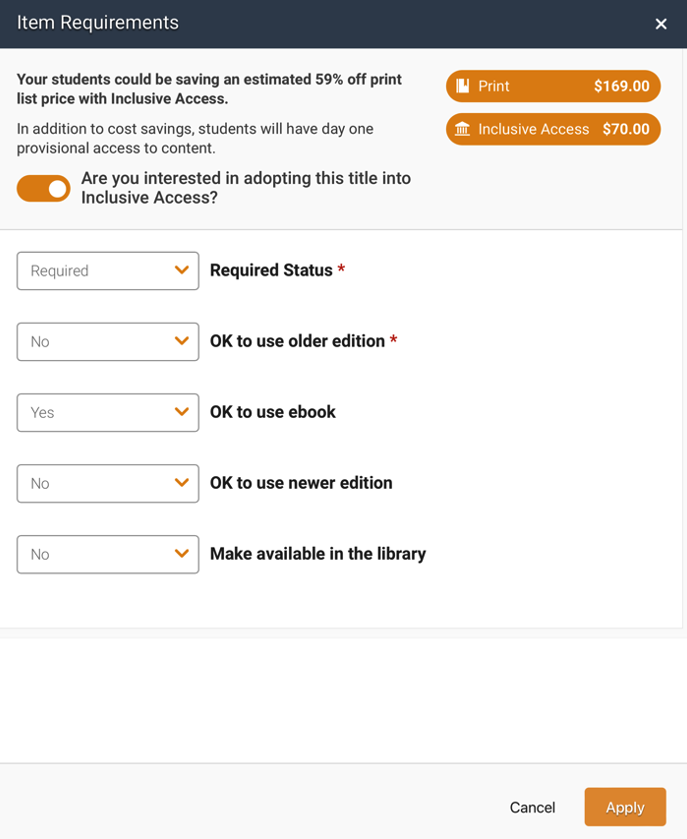Select the Inclusive Access $70.00 price button
The width and height of the screenshot is (687, 839).
click(552, 129)
